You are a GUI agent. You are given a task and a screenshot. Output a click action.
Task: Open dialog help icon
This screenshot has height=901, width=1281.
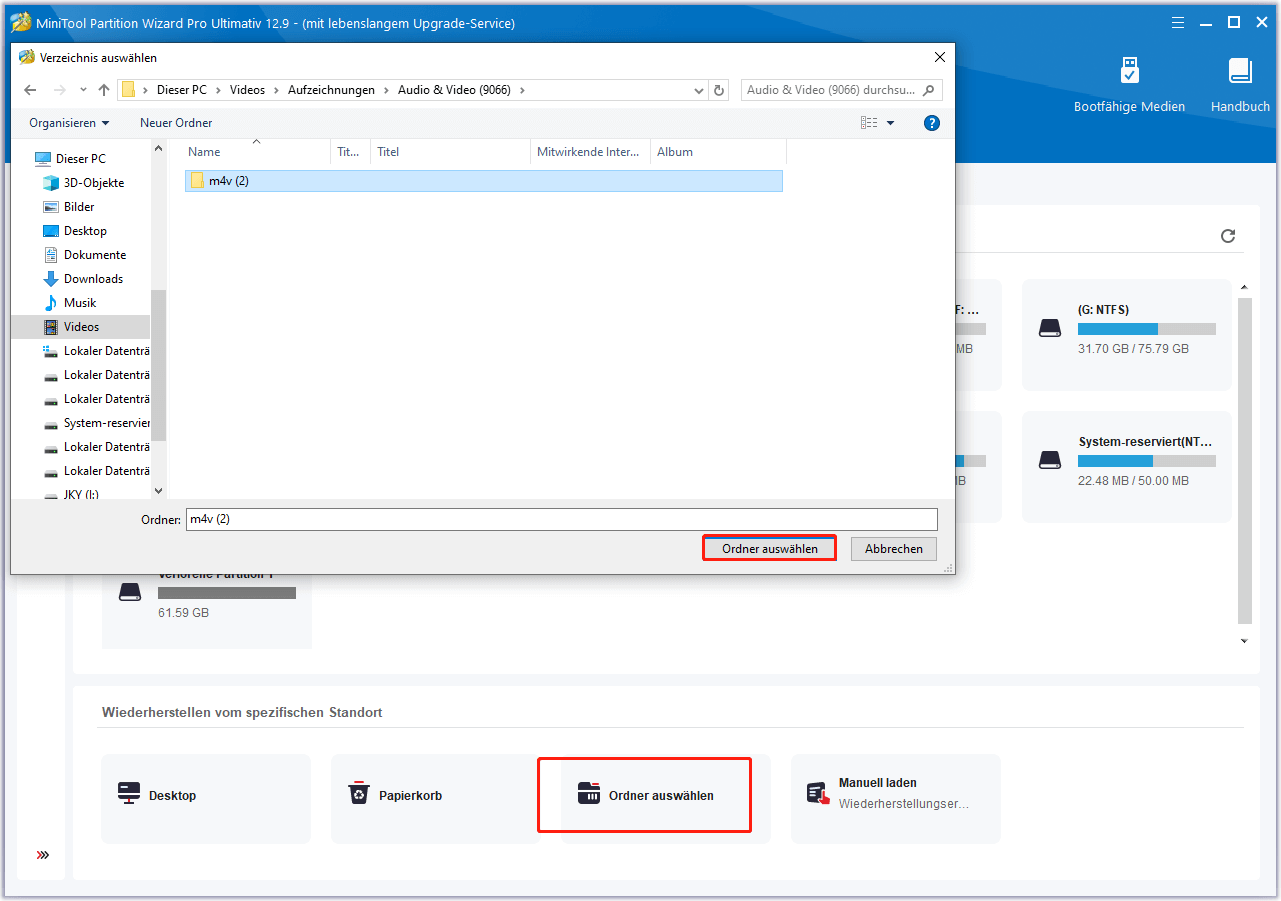pos(932,123)
